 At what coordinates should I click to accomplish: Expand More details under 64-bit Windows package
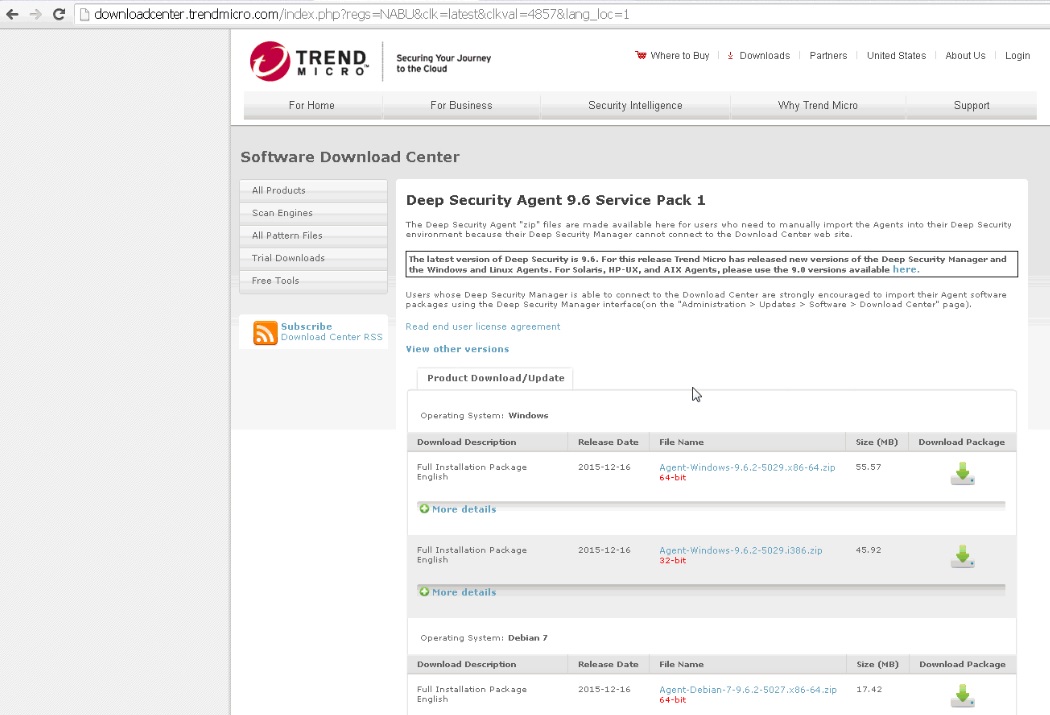(463, 509)
